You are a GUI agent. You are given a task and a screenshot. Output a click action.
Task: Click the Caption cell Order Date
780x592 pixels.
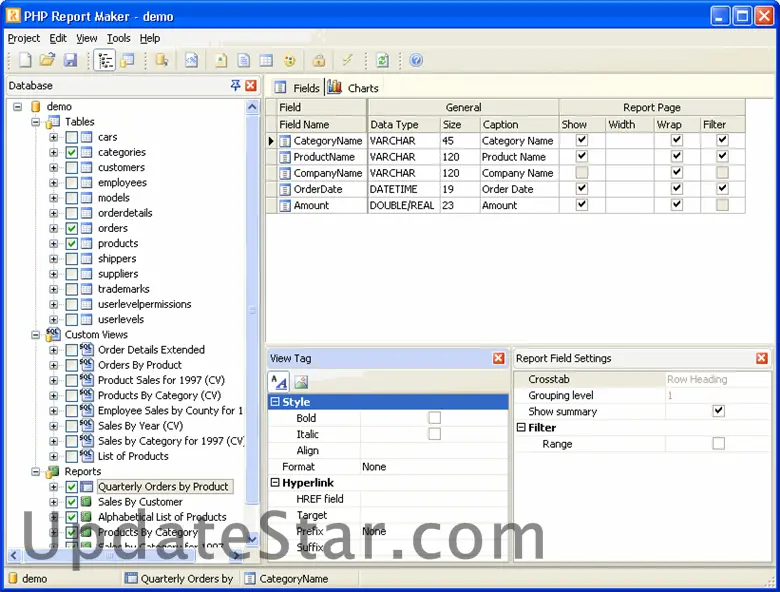(x=519, y=189)
